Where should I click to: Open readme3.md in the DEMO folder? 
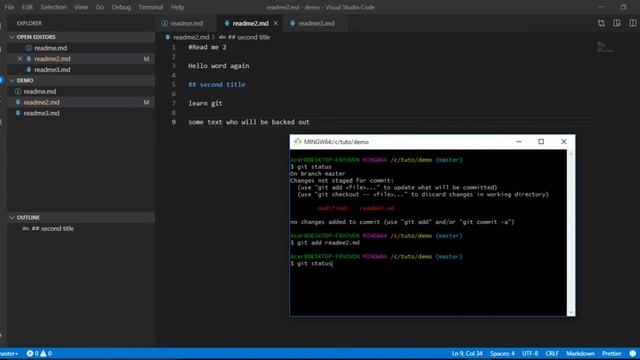click(81, 113)
